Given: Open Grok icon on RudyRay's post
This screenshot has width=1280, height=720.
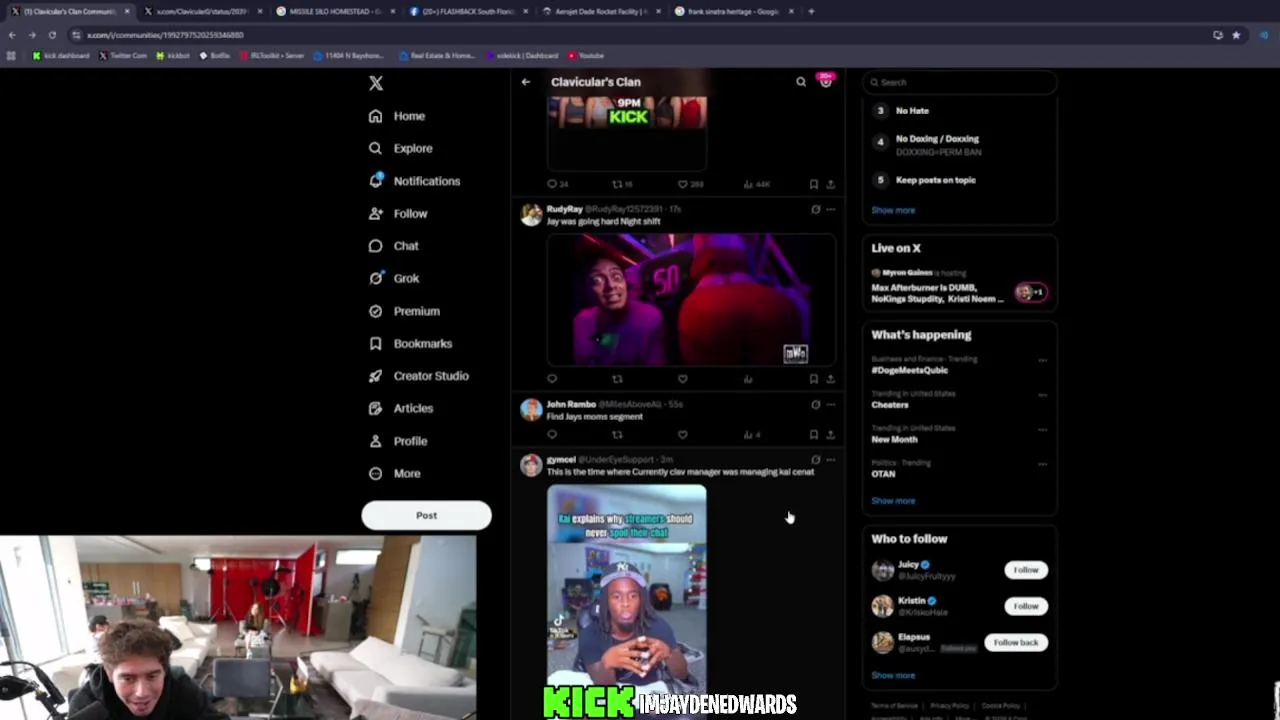Looking at the screenshot, I should point(816,209).
